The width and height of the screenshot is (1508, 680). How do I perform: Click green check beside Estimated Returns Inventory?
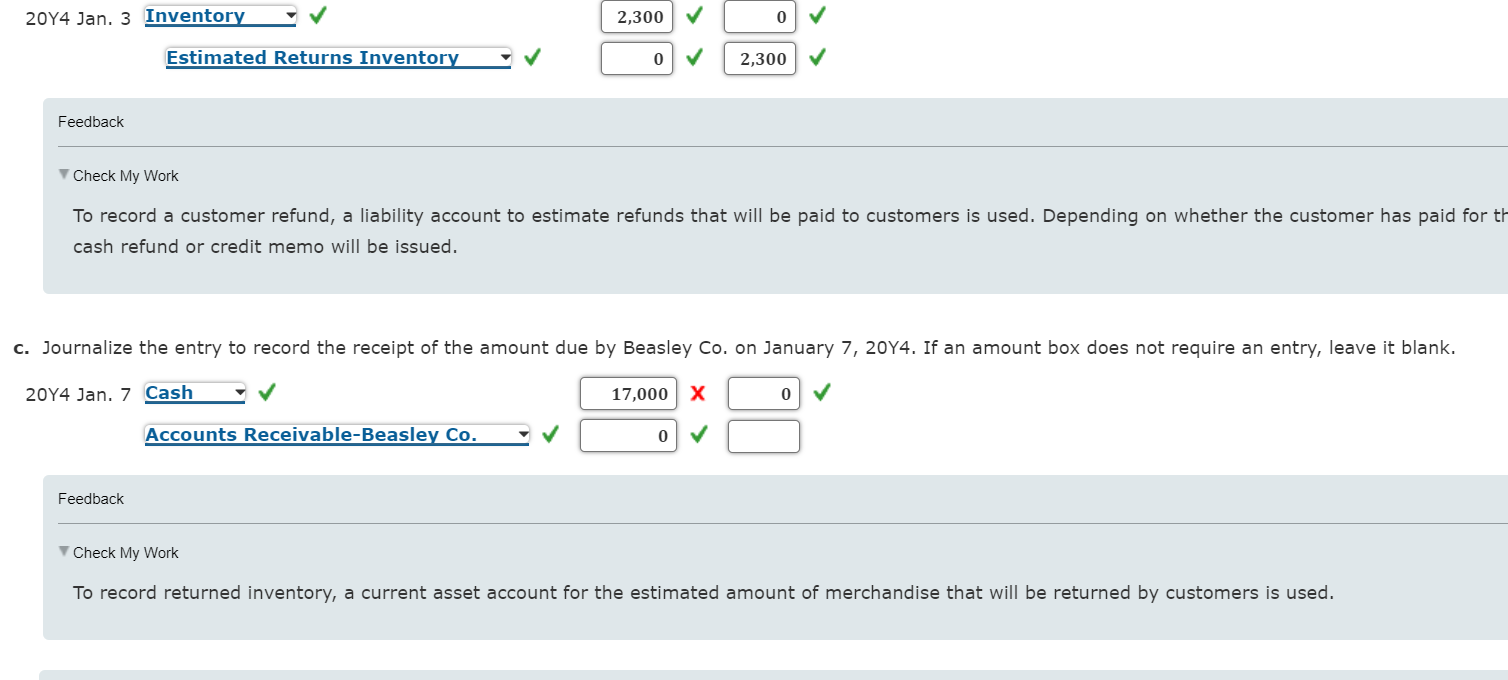point(531,57)
